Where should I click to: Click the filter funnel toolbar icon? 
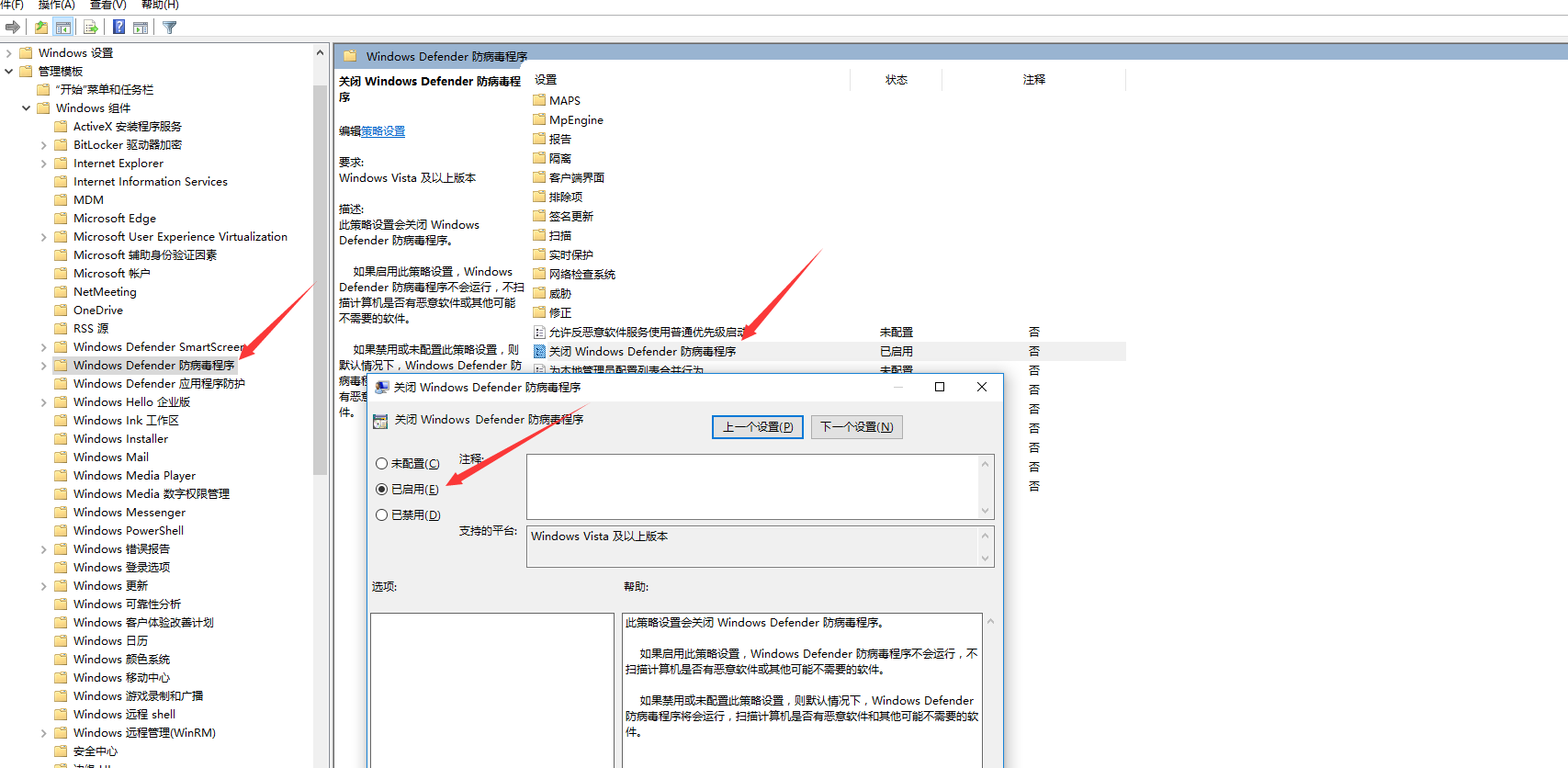tap(170, 28)
